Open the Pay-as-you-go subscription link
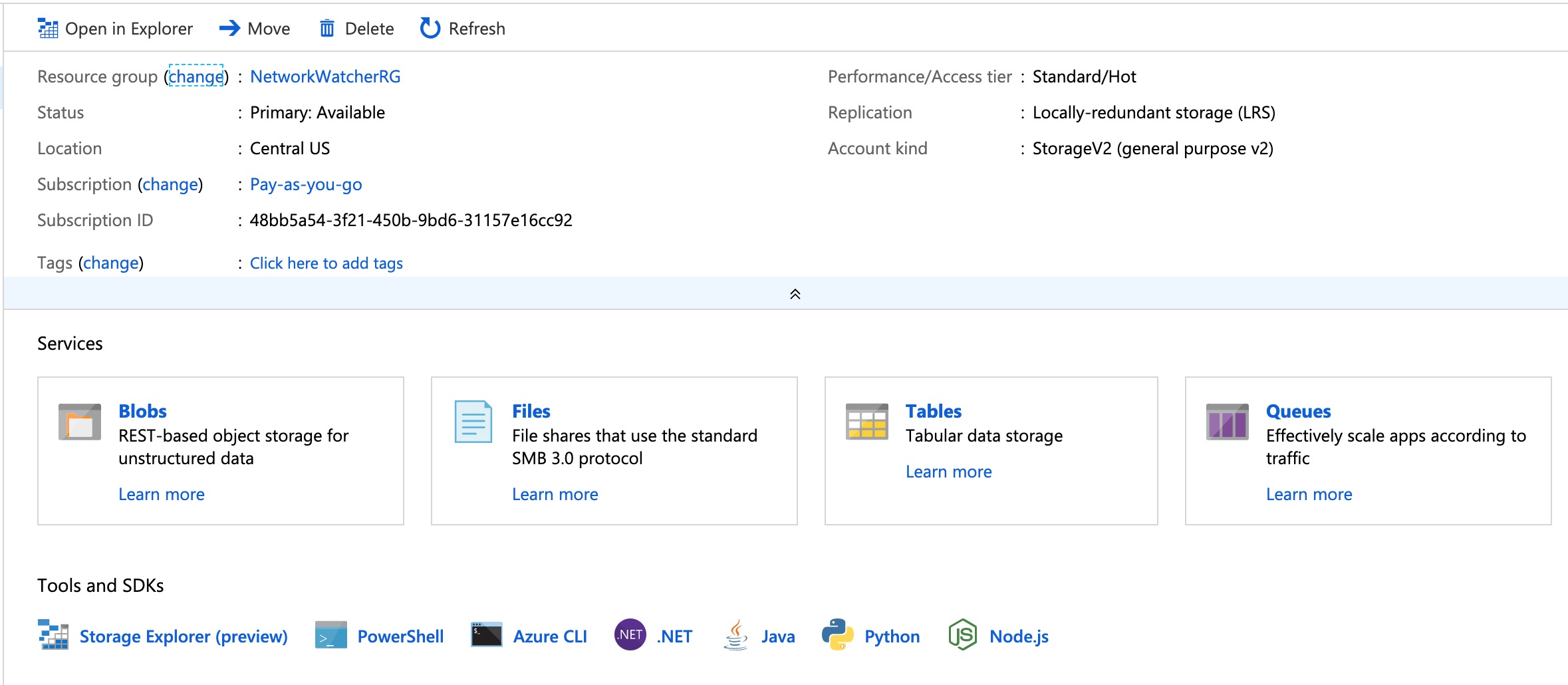 [306, 184]
